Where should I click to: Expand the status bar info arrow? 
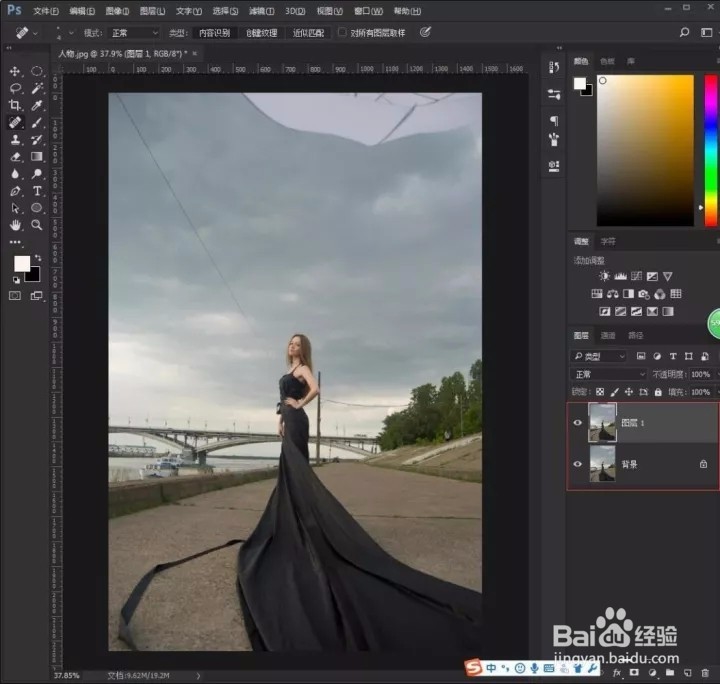point(198,676)
